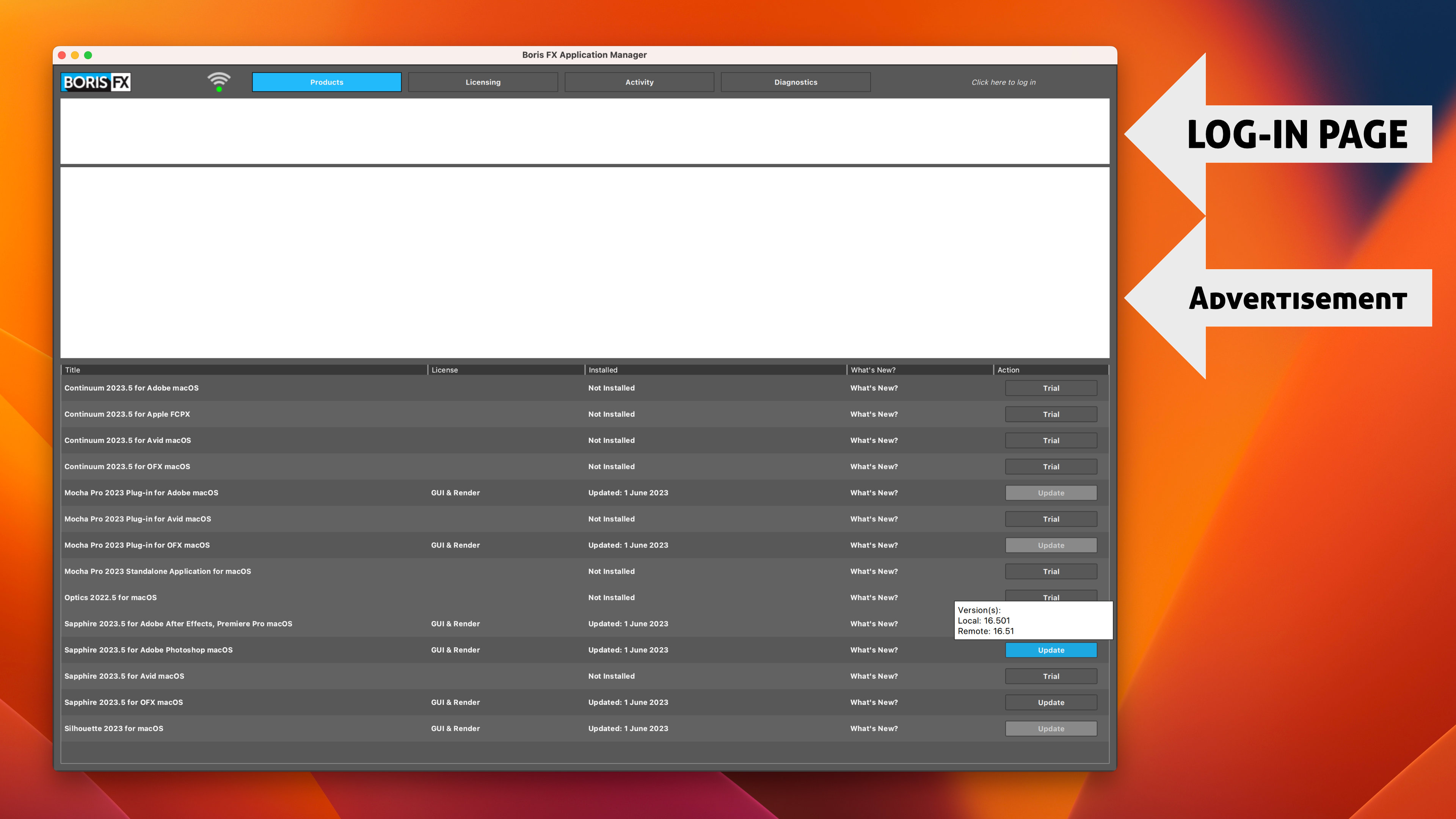1456x819 pixels.
Task: Open the Activity tab
Action: (639, 82)
